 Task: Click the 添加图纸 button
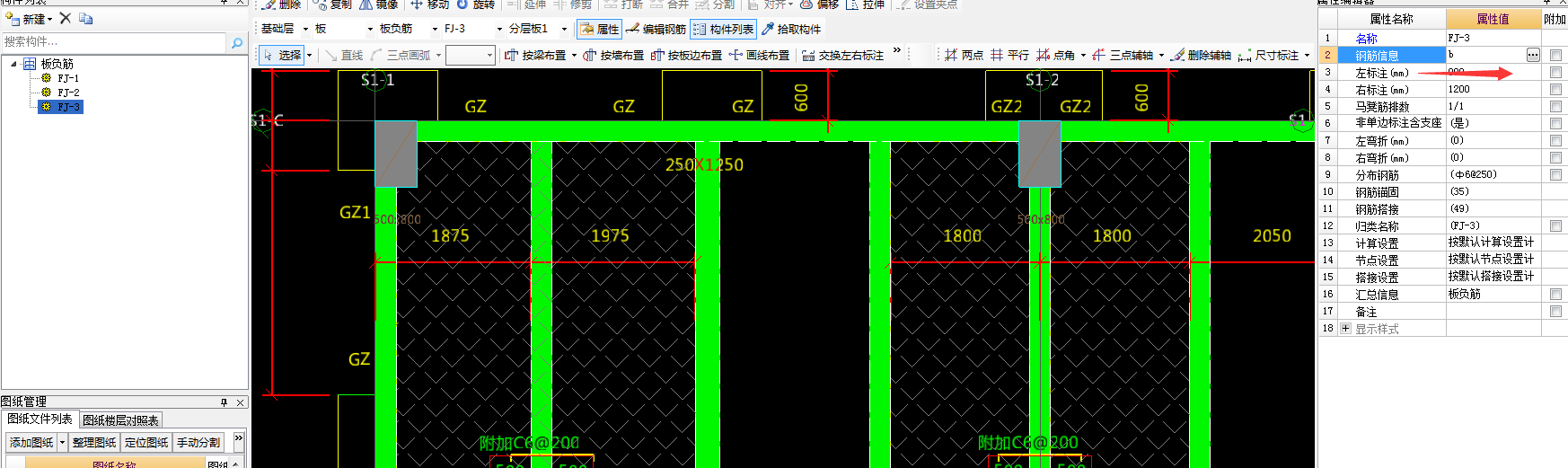pyautogui.click(x=31, y=443)
